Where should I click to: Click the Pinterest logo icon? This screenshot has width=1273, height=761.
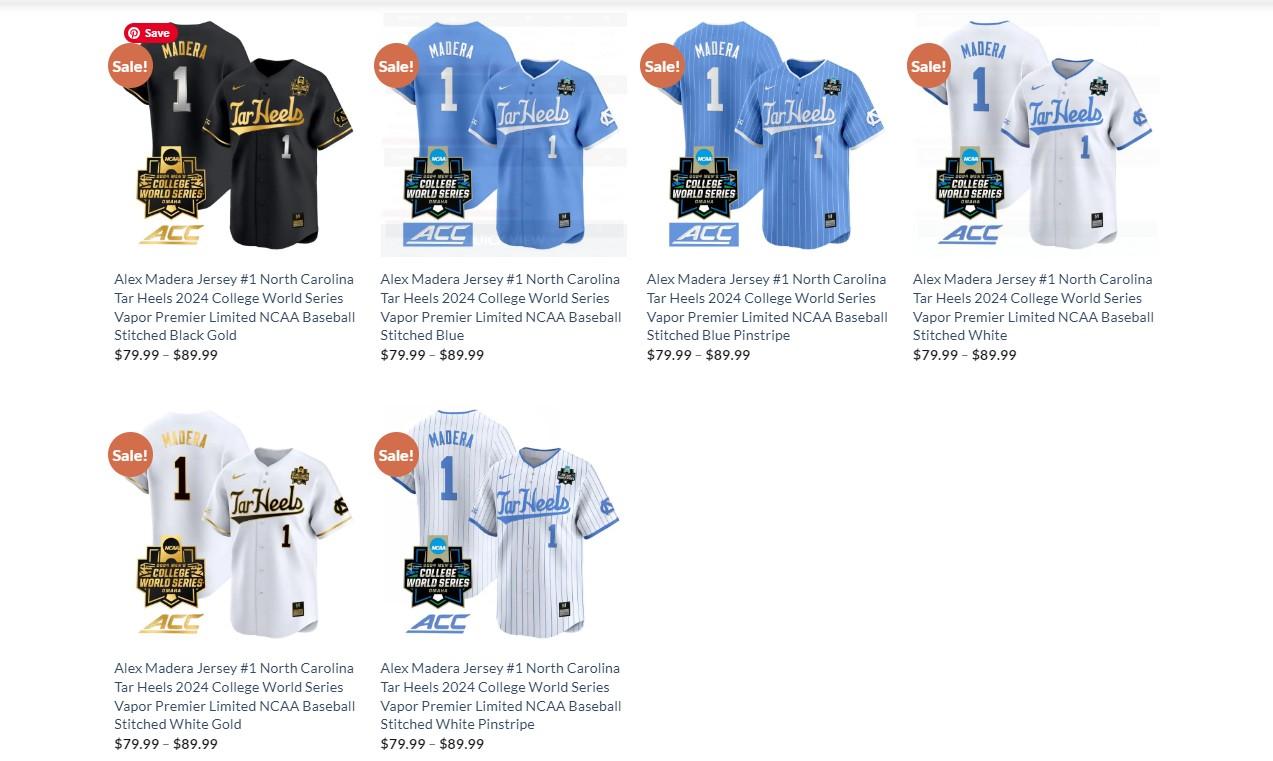click(134, 33)
